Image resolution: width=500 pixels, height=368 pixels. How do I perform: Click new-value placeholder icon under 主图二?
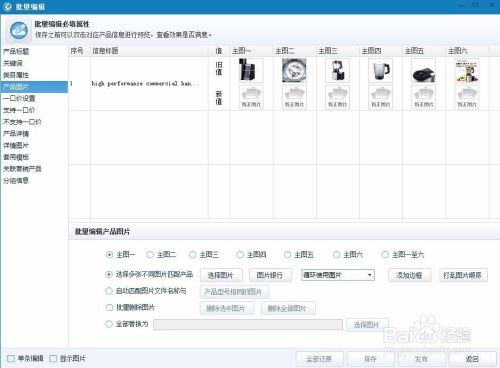coord(294,97)
